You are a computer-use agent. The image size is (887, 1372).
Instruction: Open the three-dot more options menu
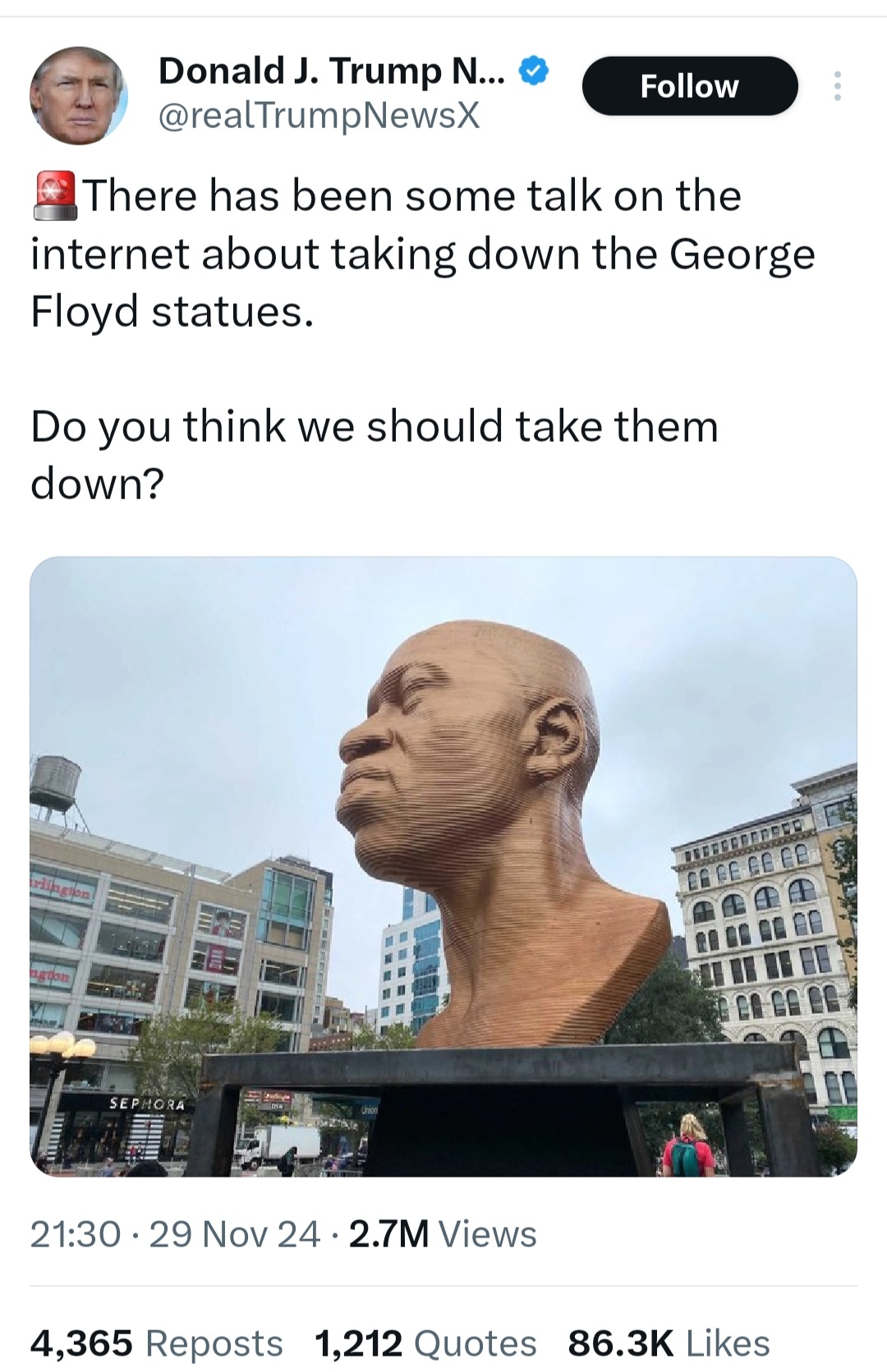coord(837,85)
